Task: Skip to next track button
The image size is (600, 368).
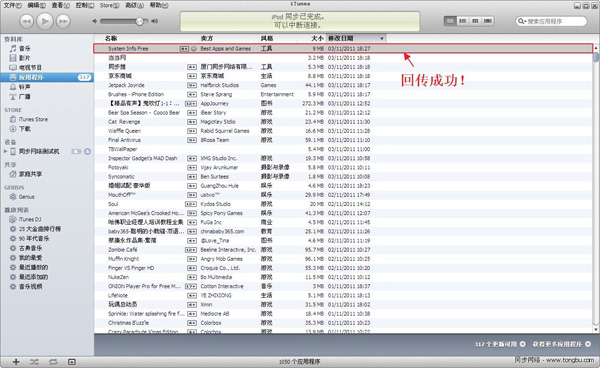Action: (x=63, y=21)
